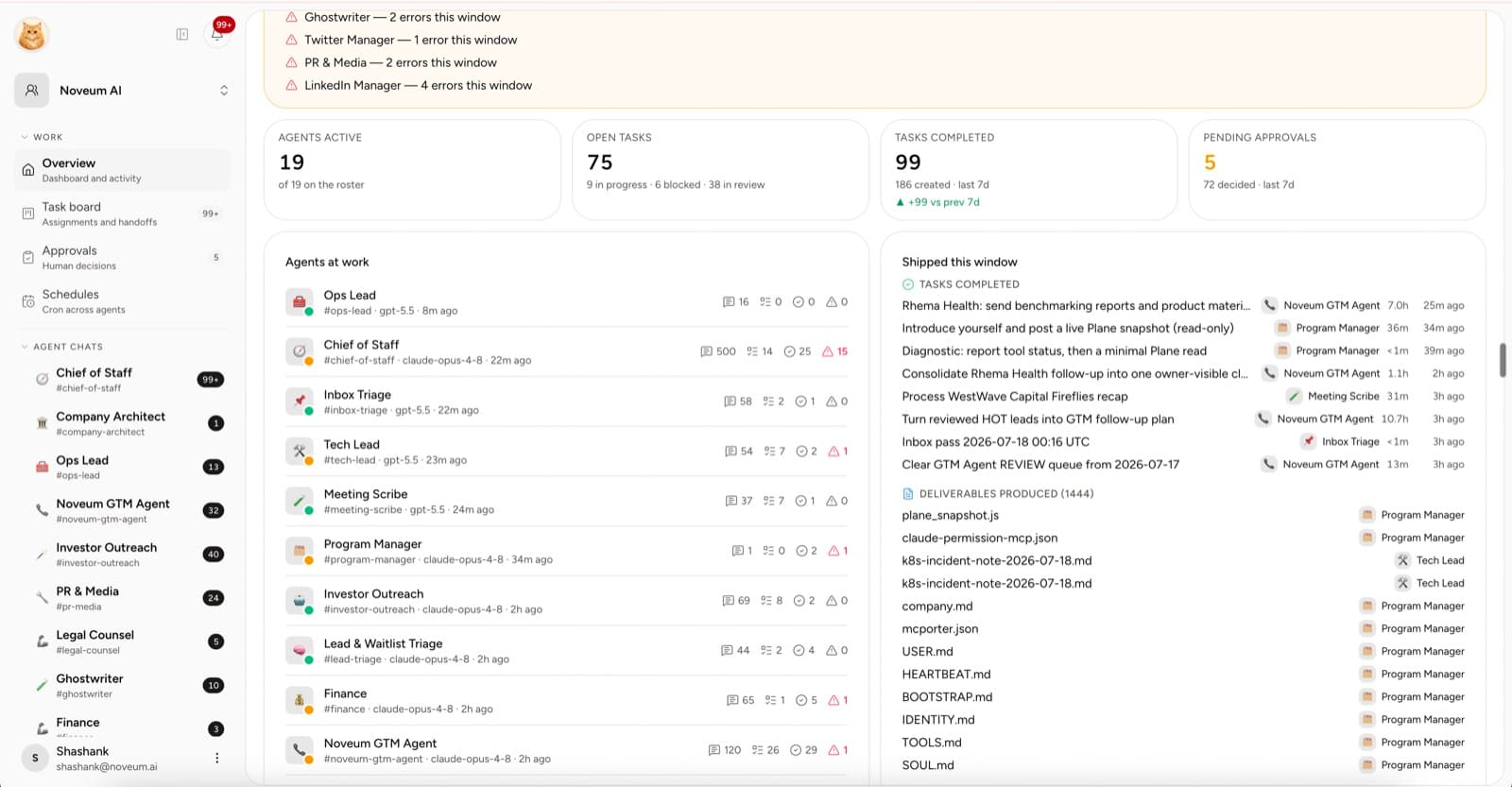Open the Agents Active stat card

pyautogui.click(x=412, y=169)
